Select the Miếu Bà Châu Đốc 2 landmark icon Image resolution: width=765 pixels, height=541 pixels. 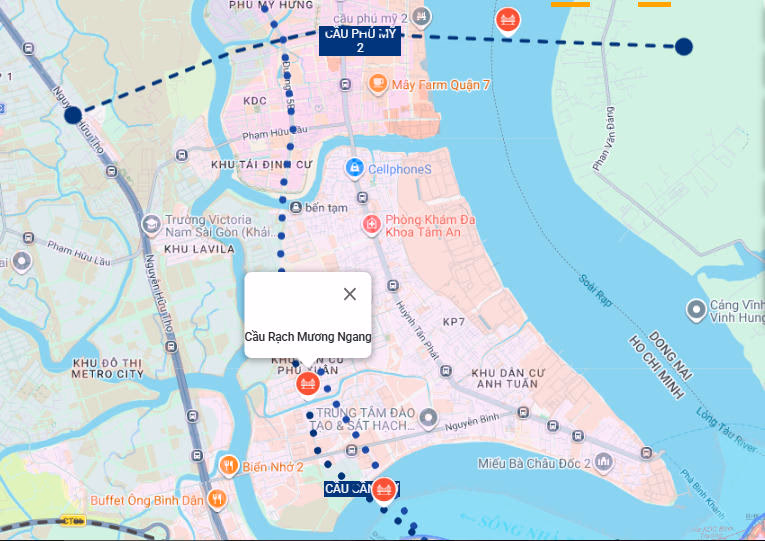(604, 462)
